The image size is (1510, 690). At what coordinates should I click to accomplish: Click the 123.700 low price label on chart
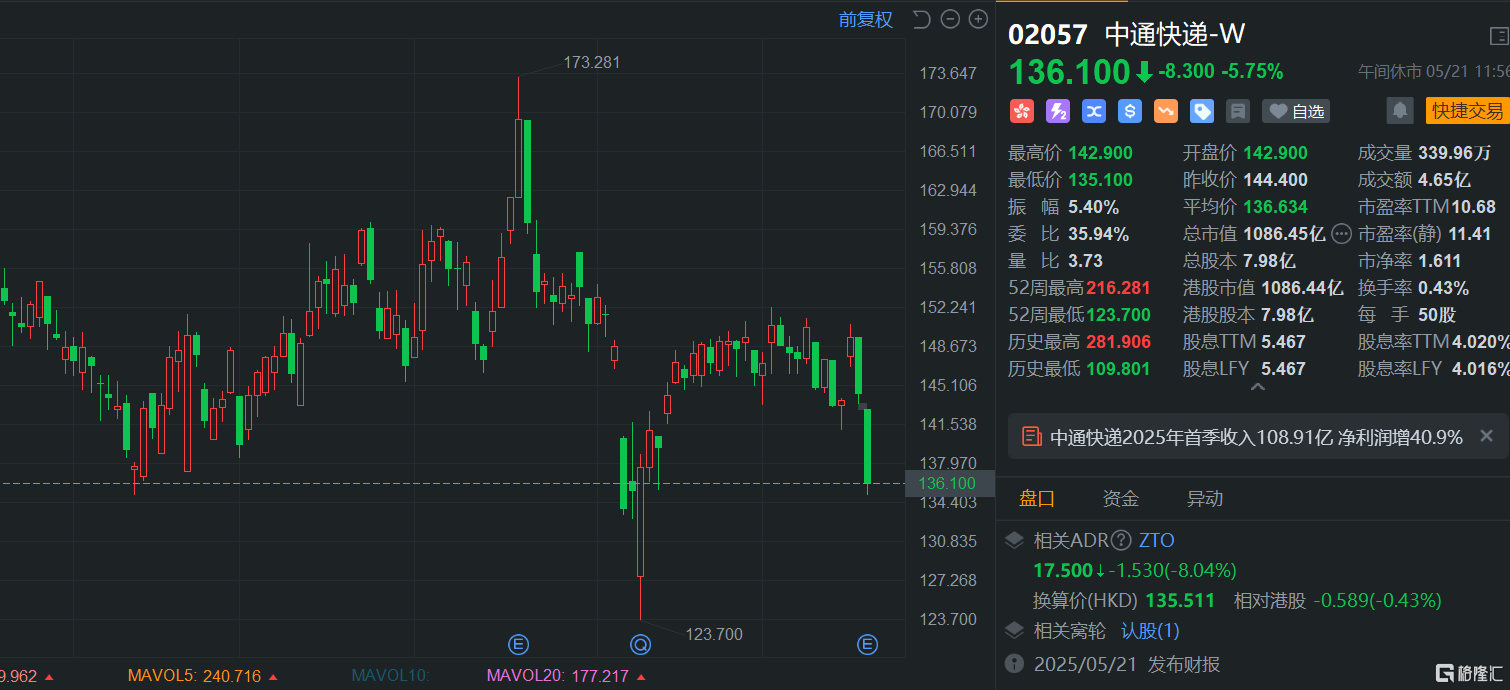(x=714, y=634)
